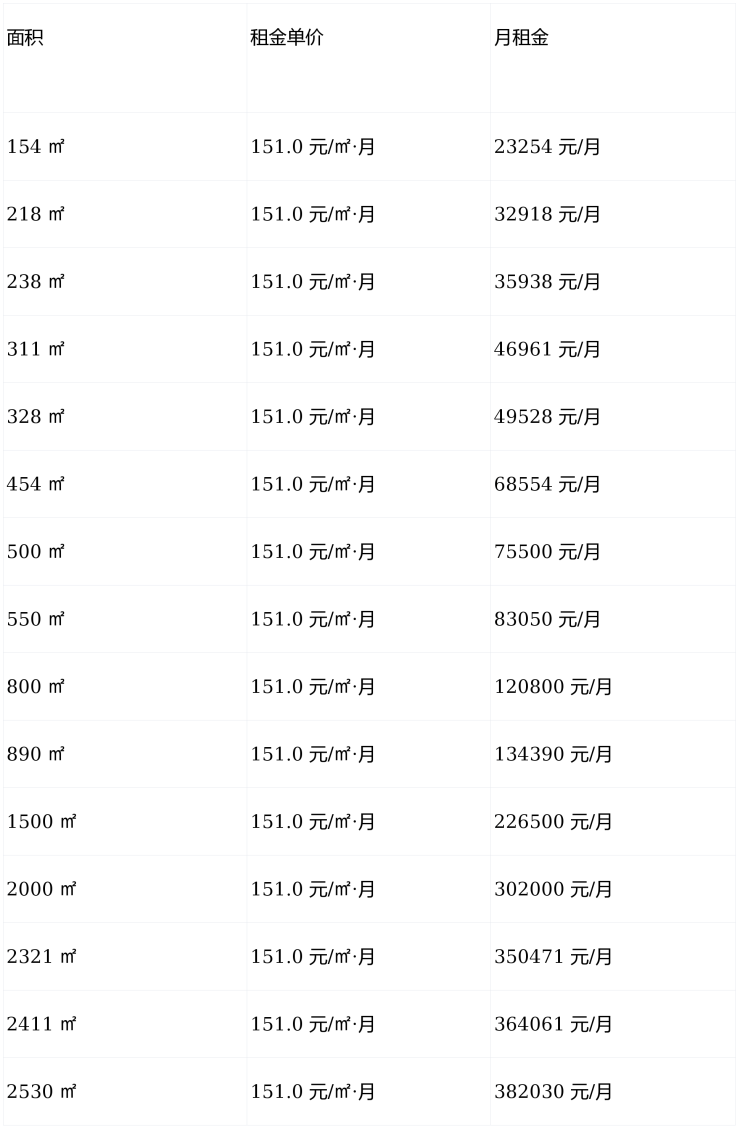This screenshot has width=740, height=1128.
Task: Click the 302000 元/月 monthly rent cell
Action: 553,889
